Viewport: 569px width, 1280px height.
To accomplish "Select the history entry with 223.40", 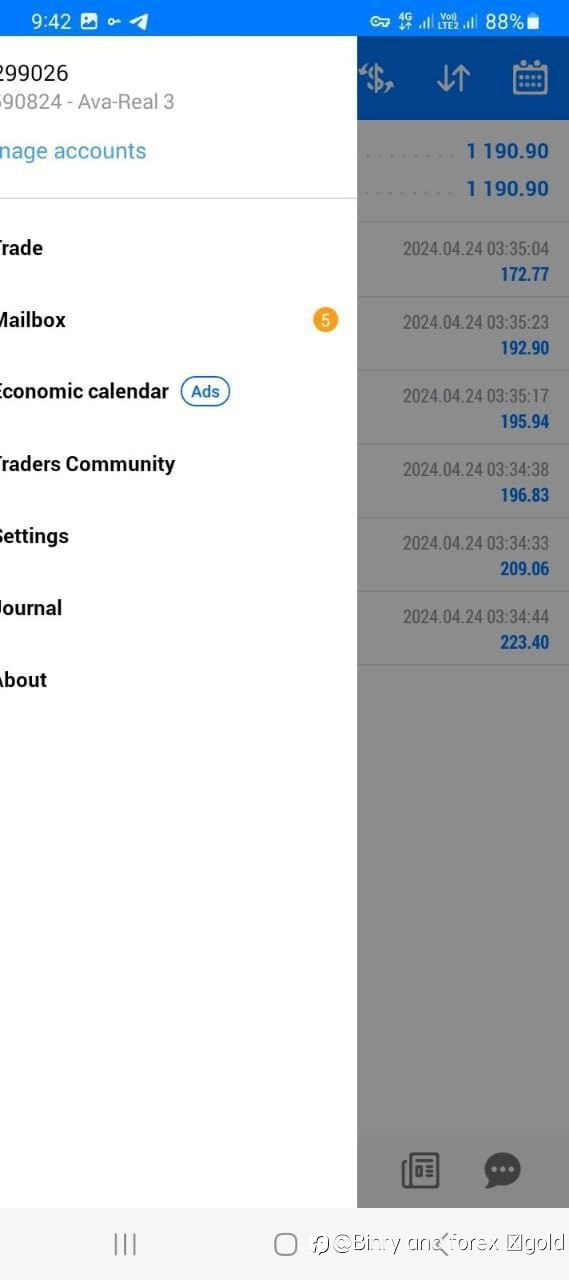I will pyautogui.click(x=463, y=629).
